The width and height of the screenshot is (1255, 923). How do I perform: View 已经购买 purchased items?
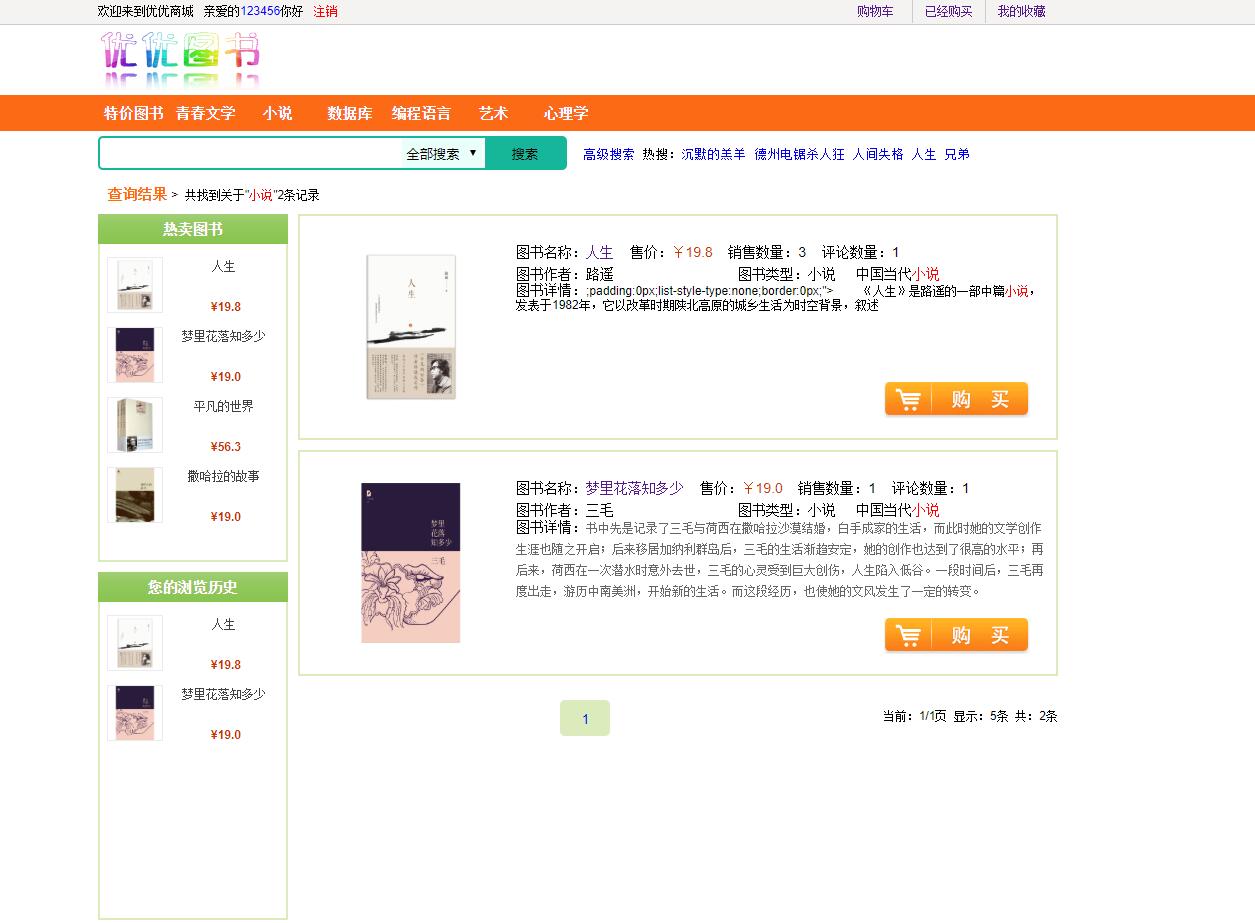click(x=946, y=11)
